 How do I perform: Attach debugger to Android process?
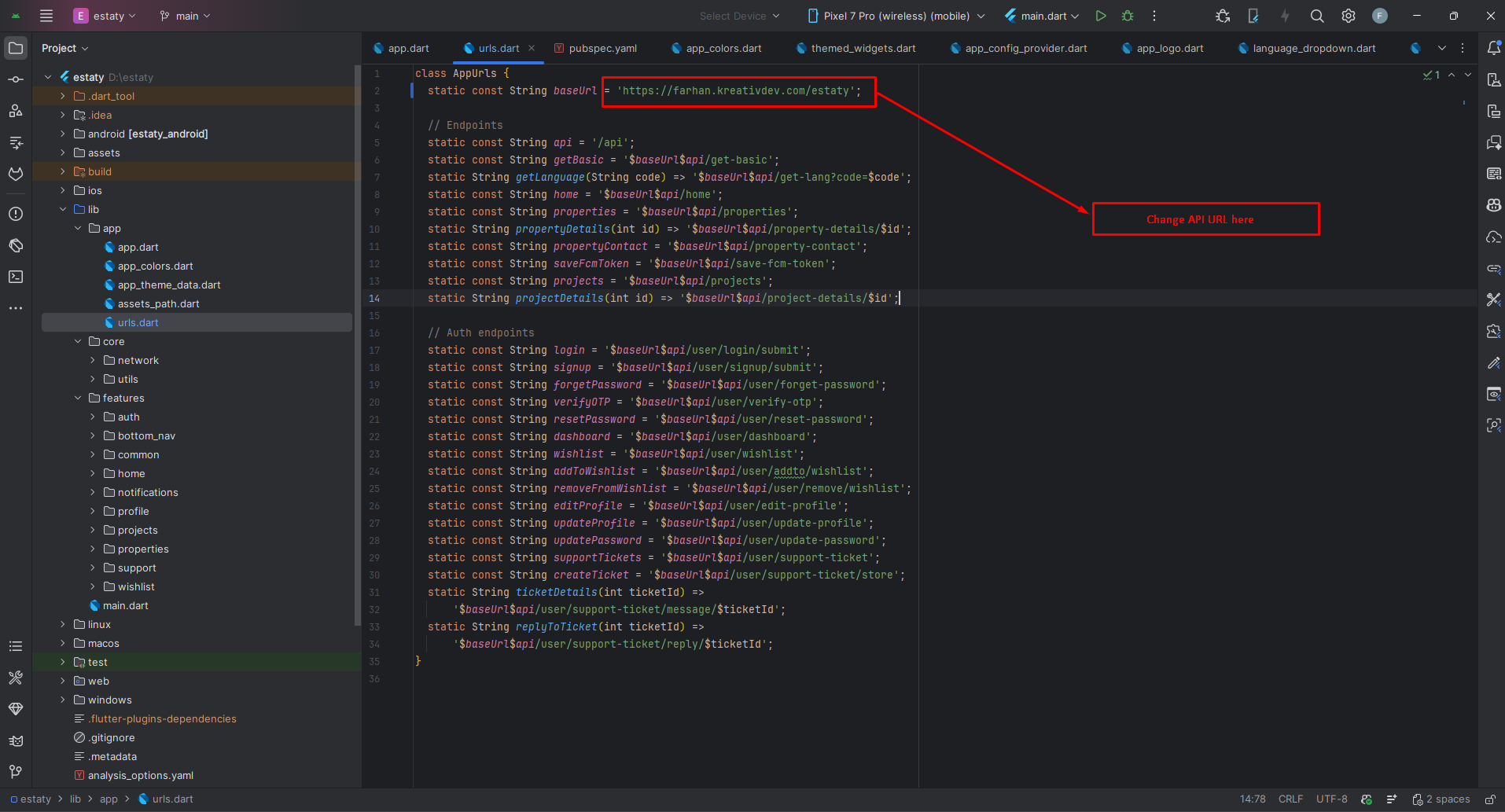coord(1223,16)
